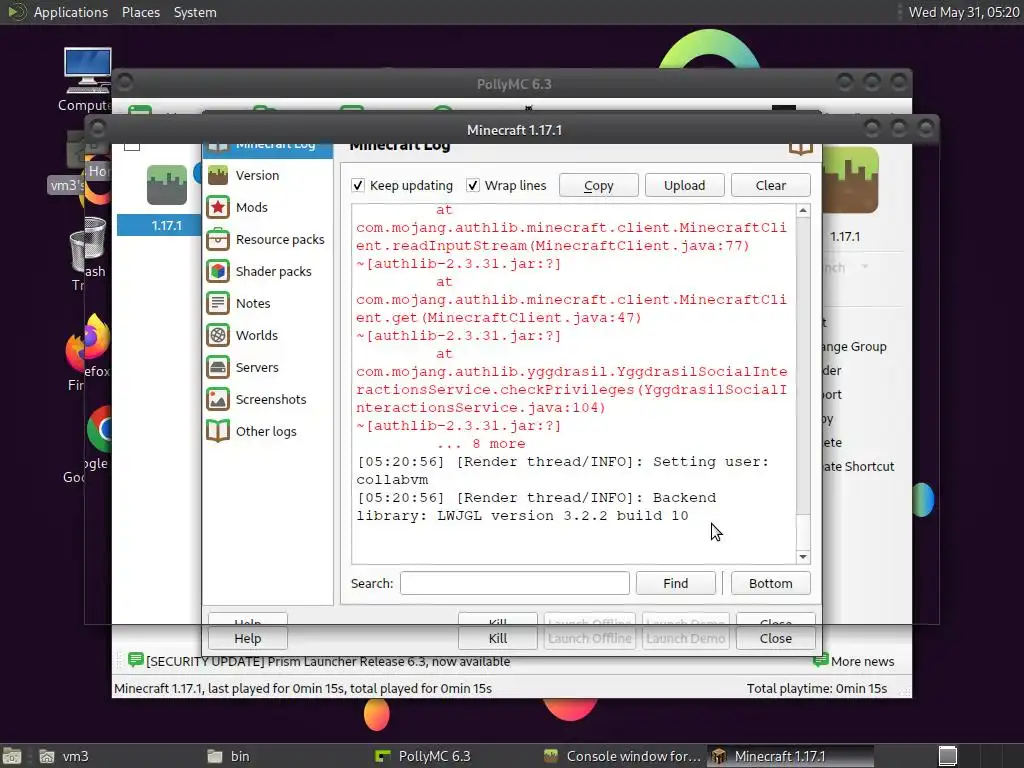Click the scrollbar down arrow in log
1024x768 pixels.
[x=803, y=557]
